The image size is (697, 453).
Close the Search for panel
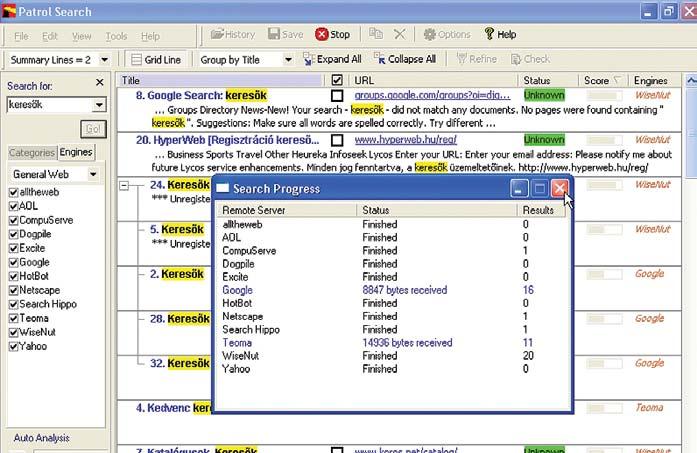[x=100, y=82]
